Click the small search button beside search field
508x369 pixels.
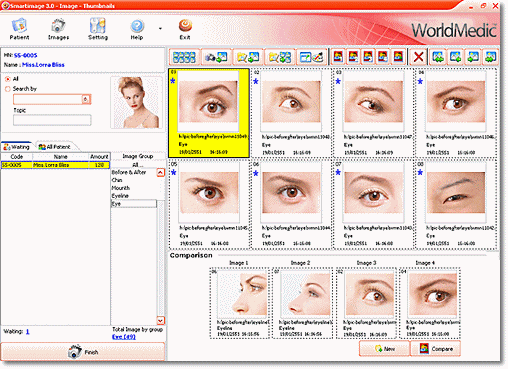click(86, 99)
